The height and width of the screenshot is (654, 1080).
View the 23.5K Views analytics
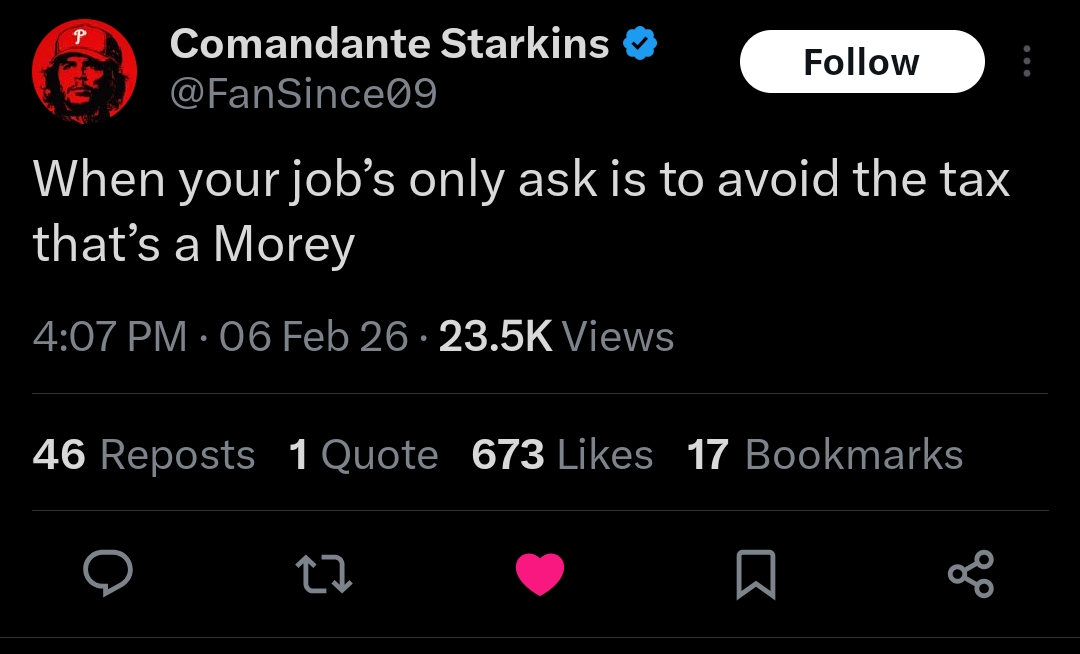click(x=556, y=337)
